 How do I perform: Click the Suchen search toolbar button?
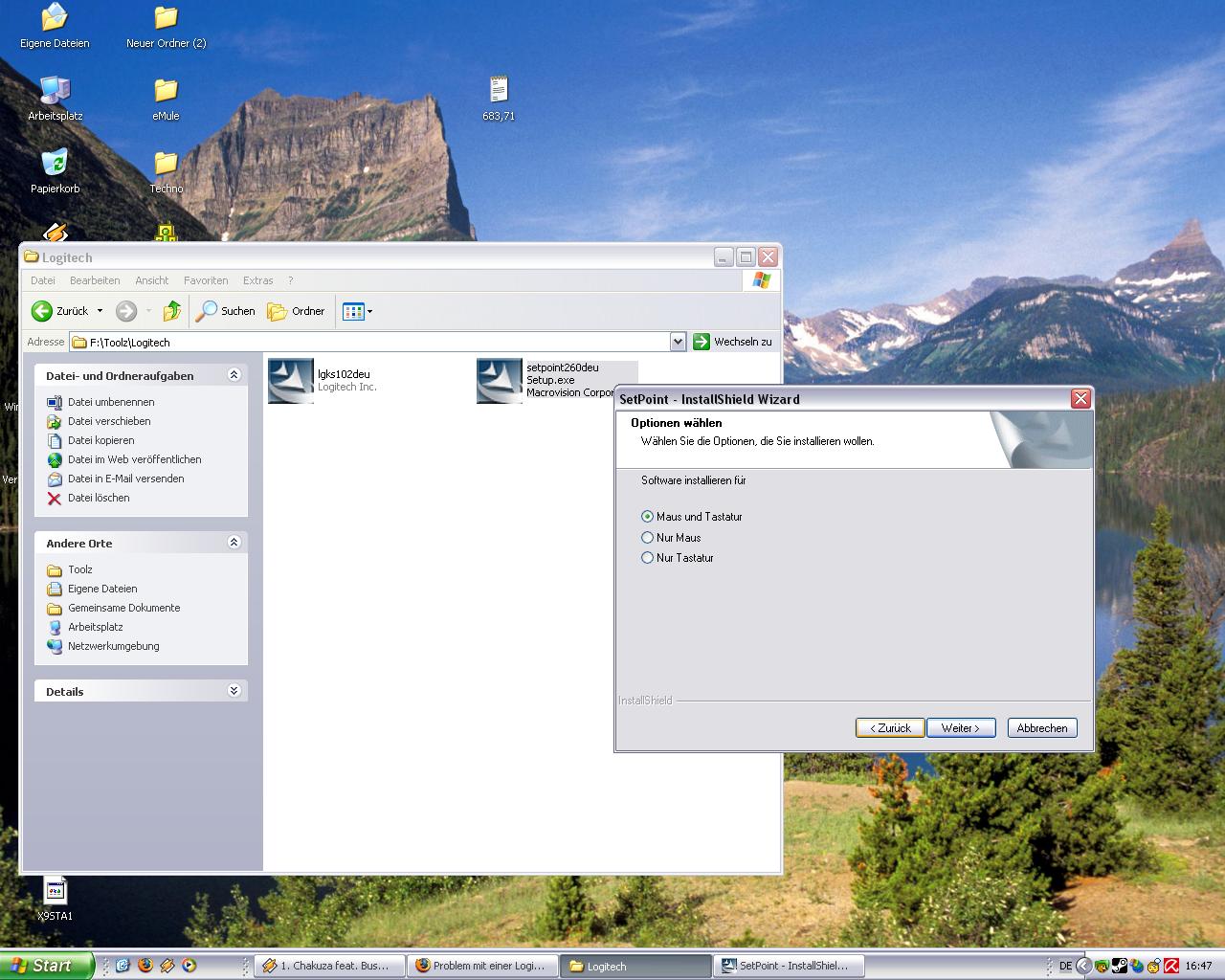click(226, 311)
